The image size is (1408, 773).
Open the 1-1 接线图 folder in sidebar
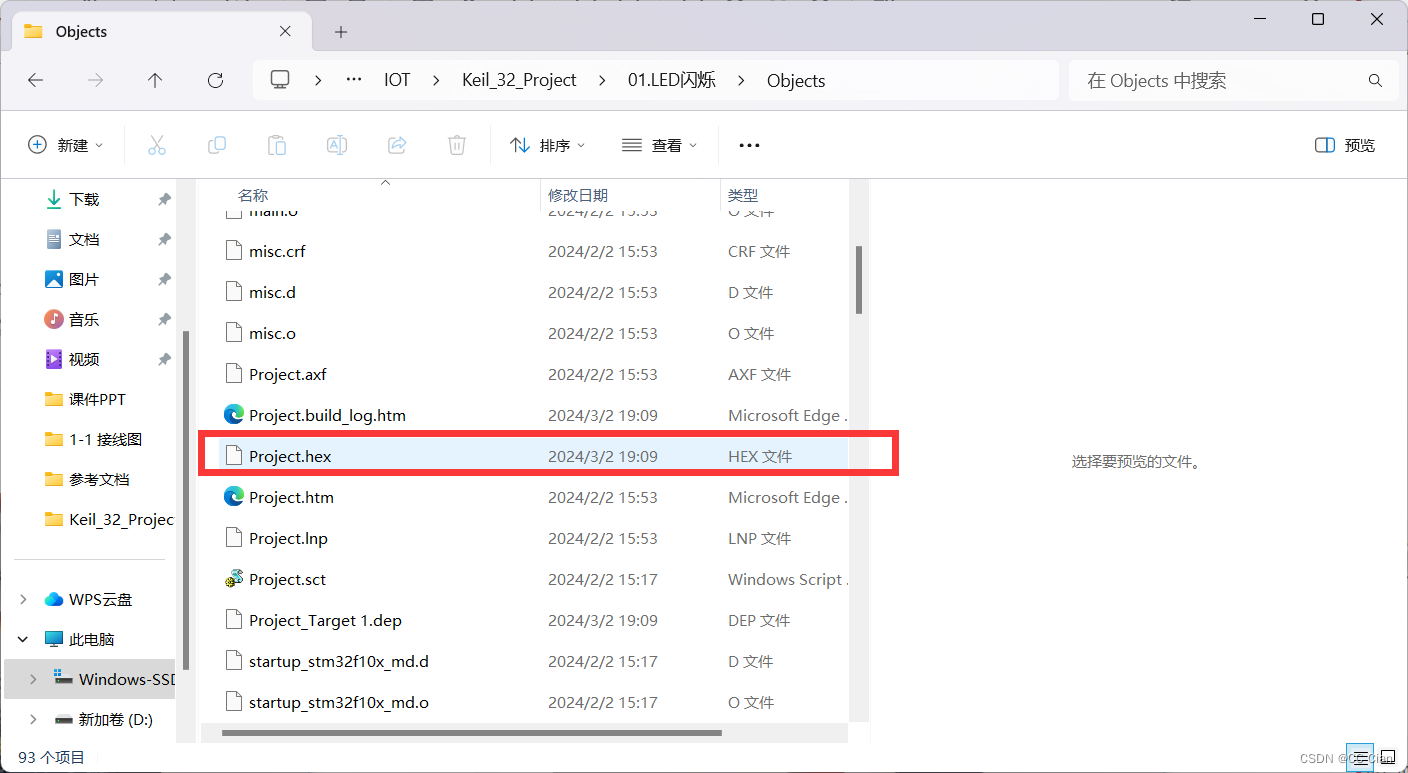coord(95,439)
